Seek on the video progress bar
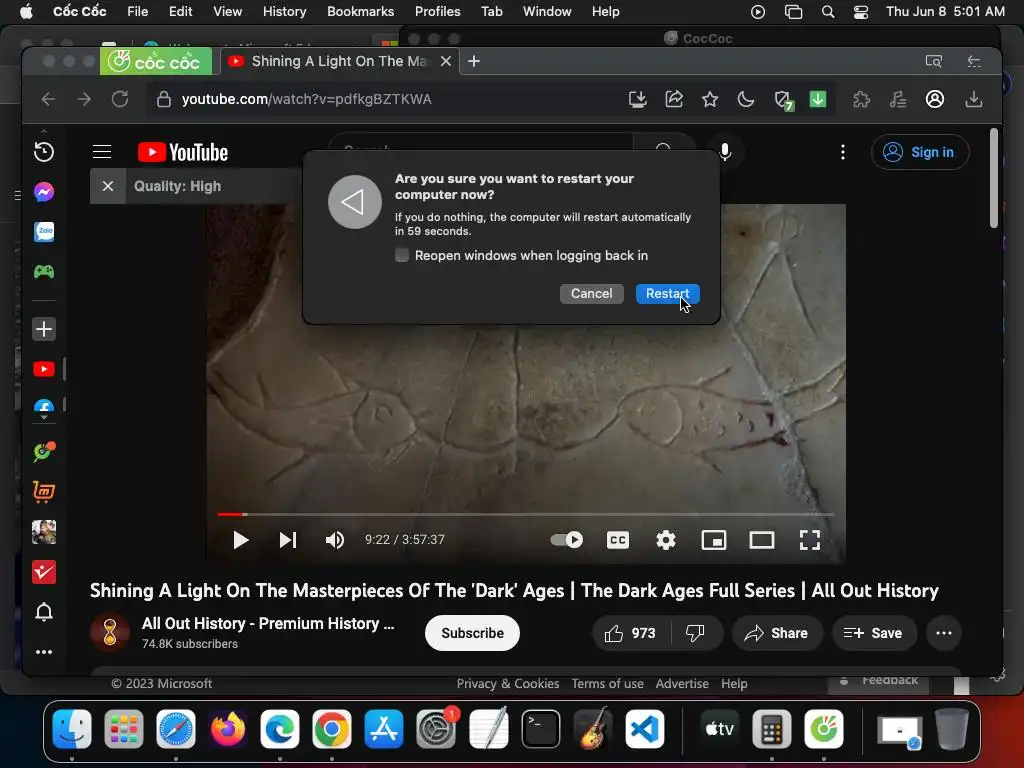 [x=526, y=515]
